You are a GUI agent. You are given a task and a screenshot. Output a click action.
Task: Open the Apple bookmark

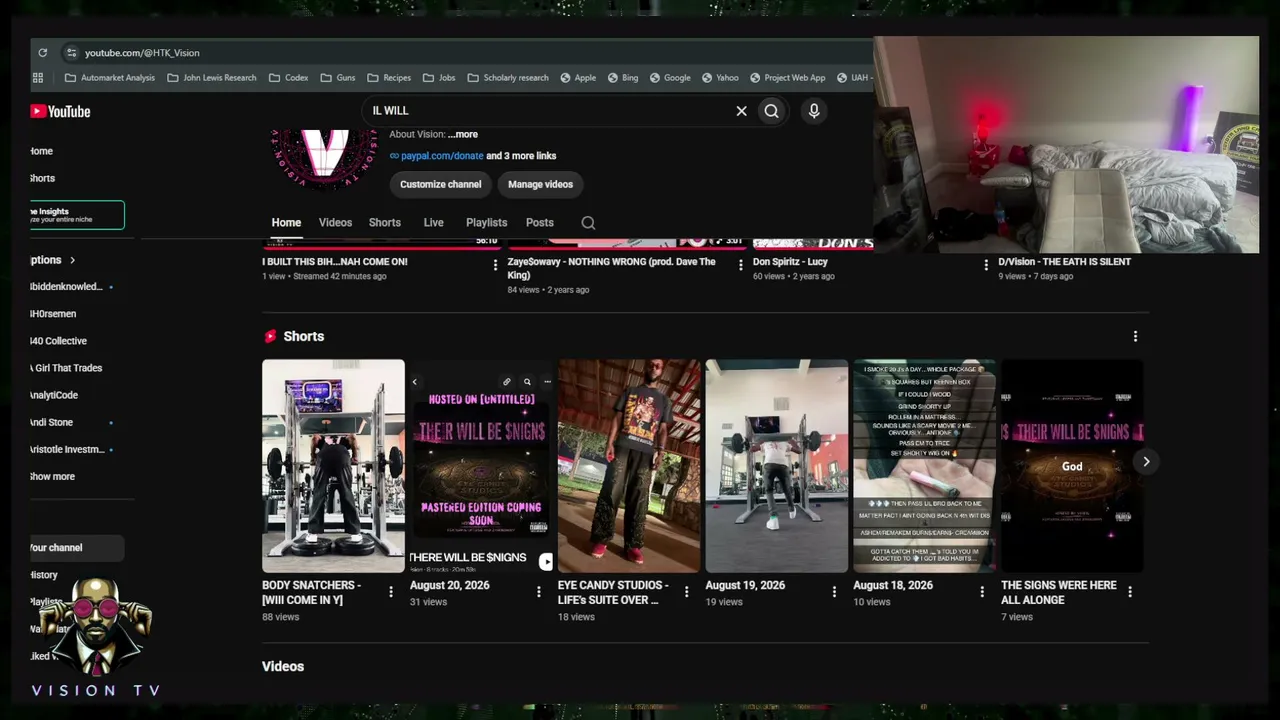coord(578,78)
